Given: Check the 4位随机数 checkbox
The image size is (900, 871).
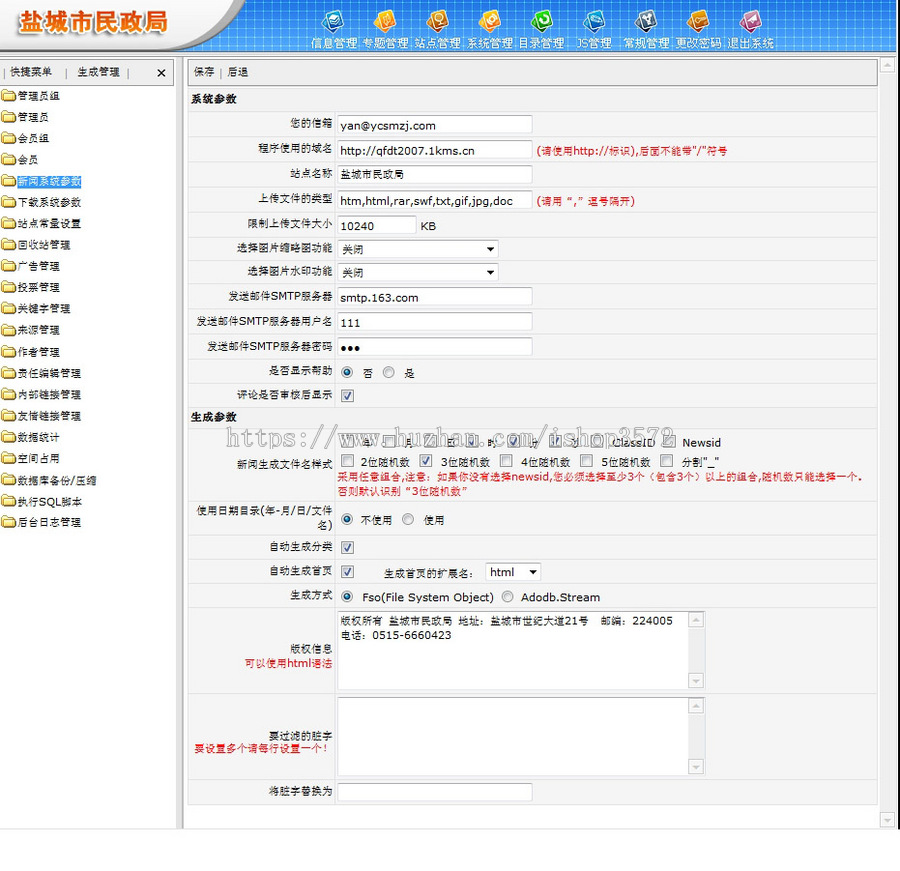Looking at the screenshot, I should 507,462.
